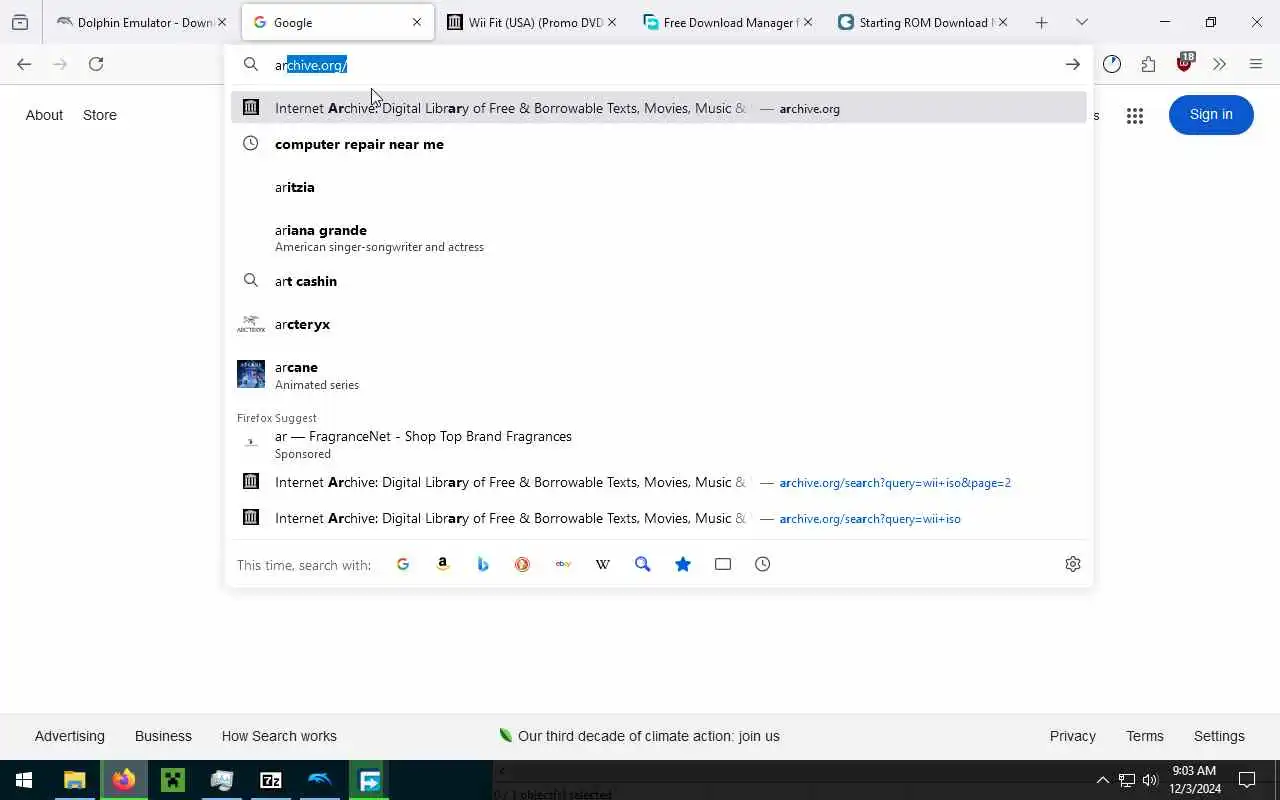Search bookmarks with the star icon
This screenshot has height=800, width=1280.
coord(683,564)
